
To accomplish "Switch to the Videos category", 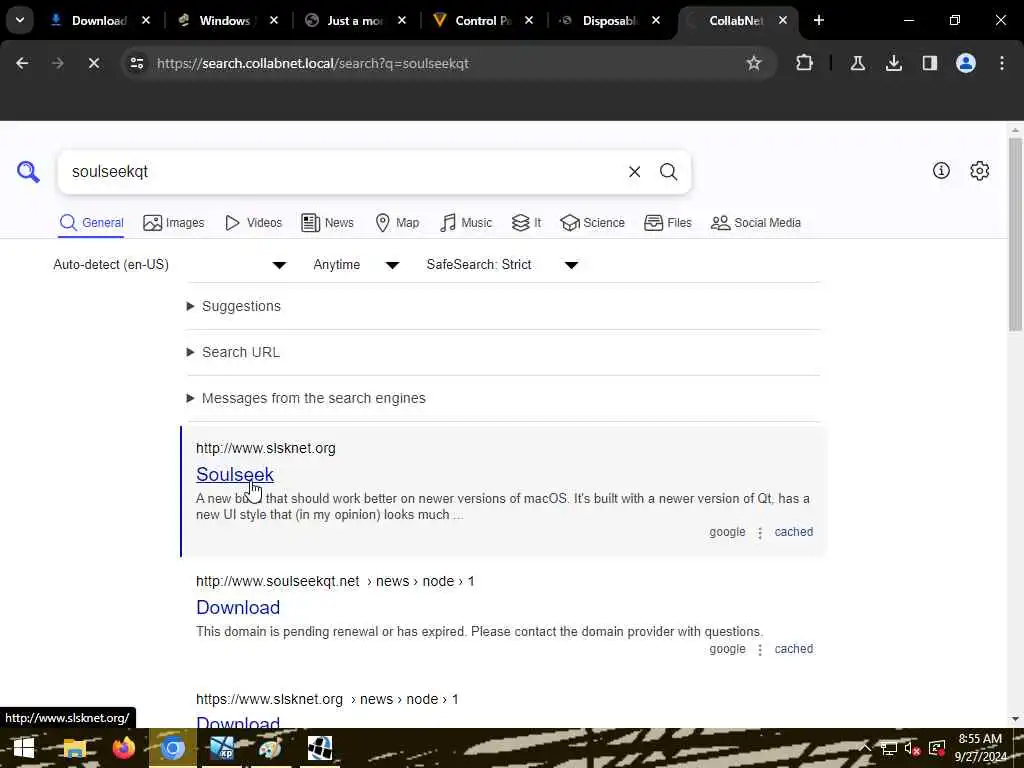I will coord(253,223).
